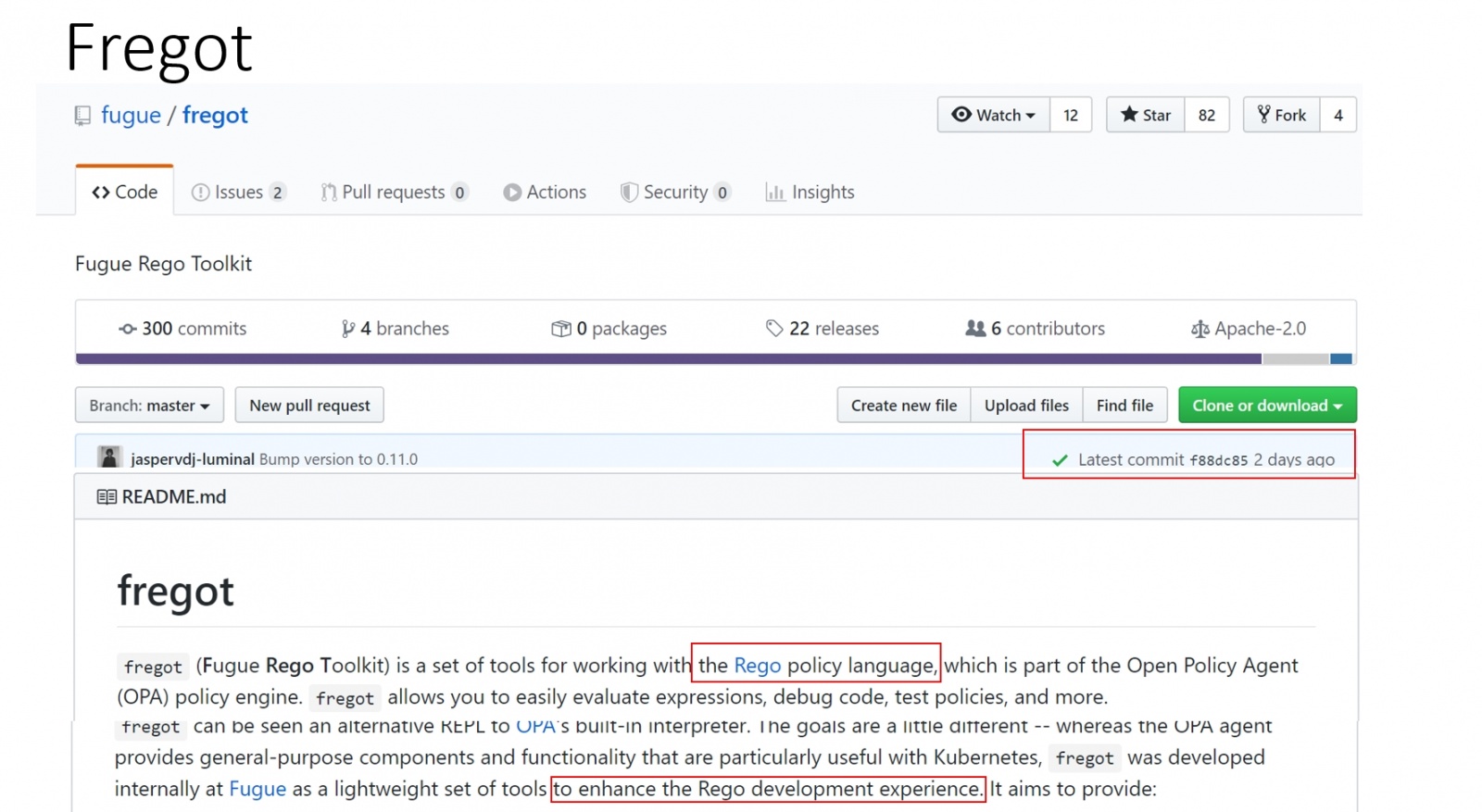Click the eye icon on Watch
This screenshot has width=1482, height=812.
961,114
